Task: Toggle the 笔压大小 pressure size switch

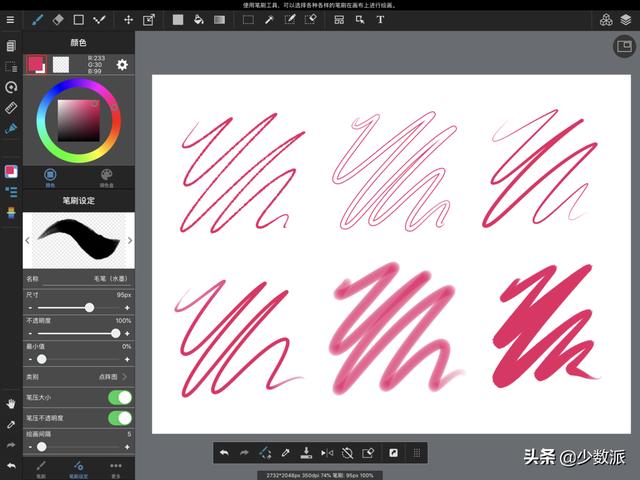Action: coord(120,397)
